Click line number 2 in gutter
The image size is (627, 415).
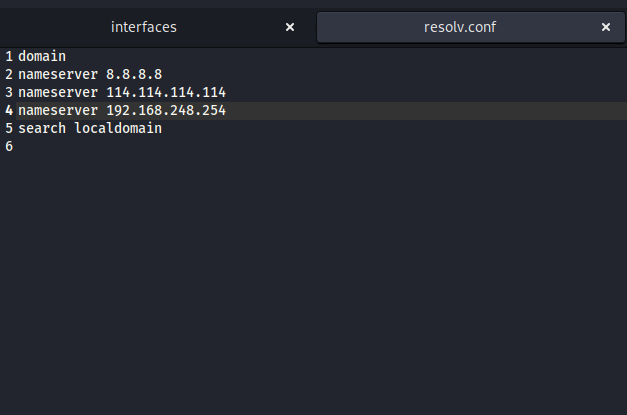coord(9,74)
